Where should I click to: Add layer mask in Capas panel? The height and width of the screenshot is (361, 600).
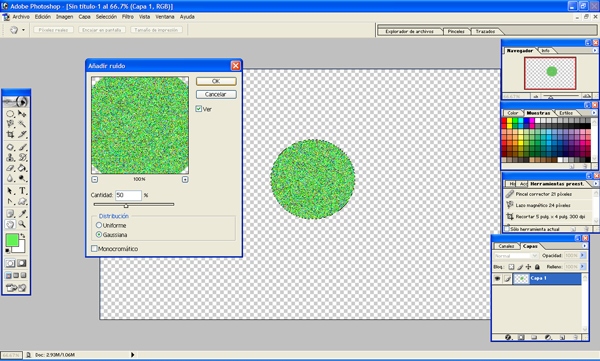[x=521, y=337]
